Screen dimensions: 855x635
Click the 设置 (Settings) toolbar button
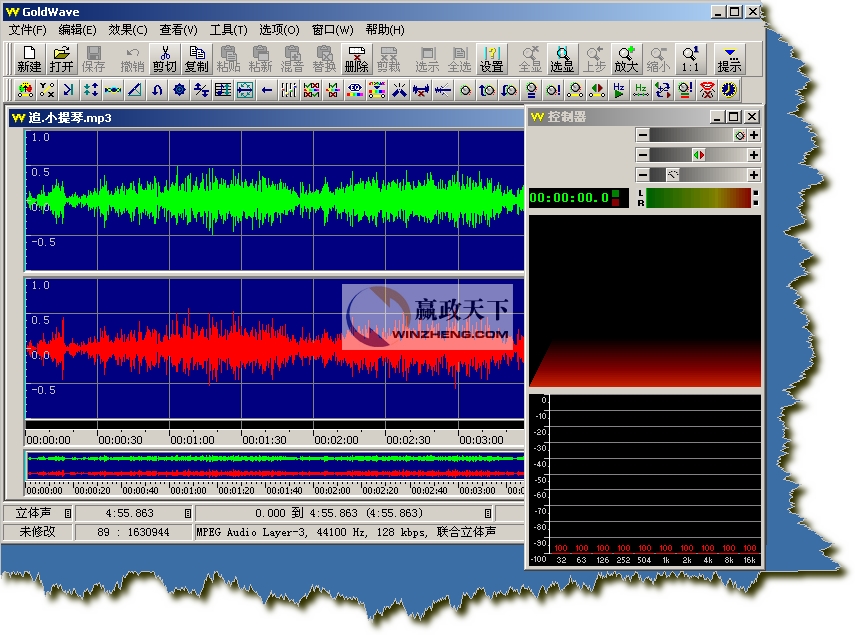491,59
